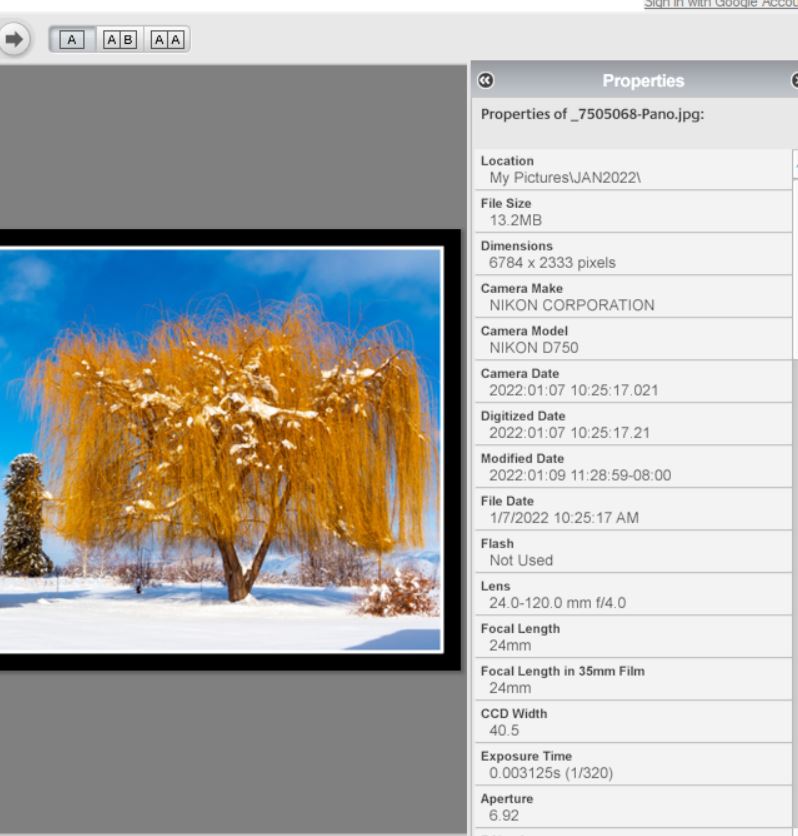The image size is (798, 836).
Task: Select the Location property row
Action: tap(630, 169)
